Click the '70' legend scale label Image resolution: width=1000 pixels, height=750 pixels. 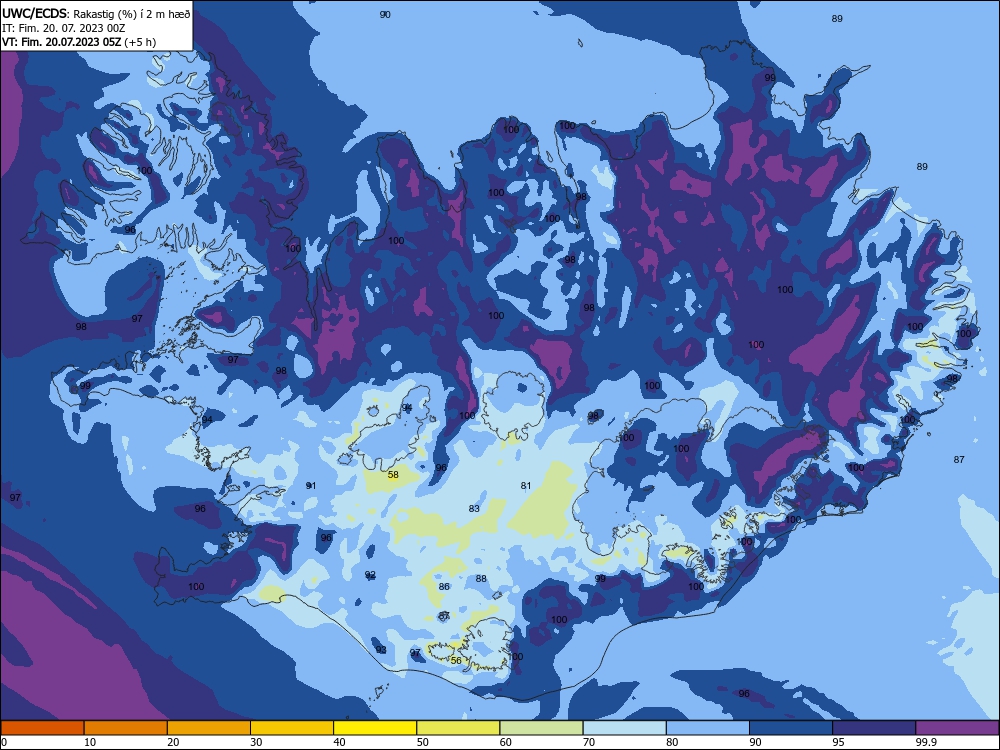click(x=589, y=742)
